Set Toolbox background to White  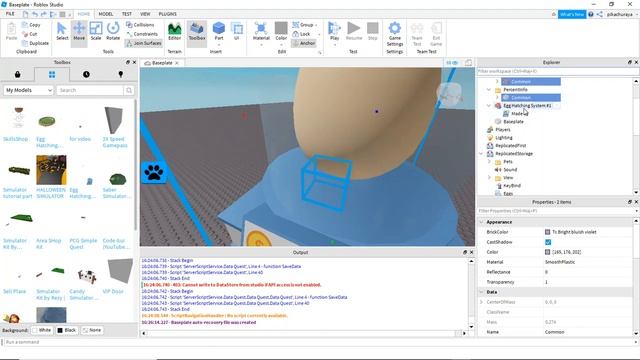point(42,330)
